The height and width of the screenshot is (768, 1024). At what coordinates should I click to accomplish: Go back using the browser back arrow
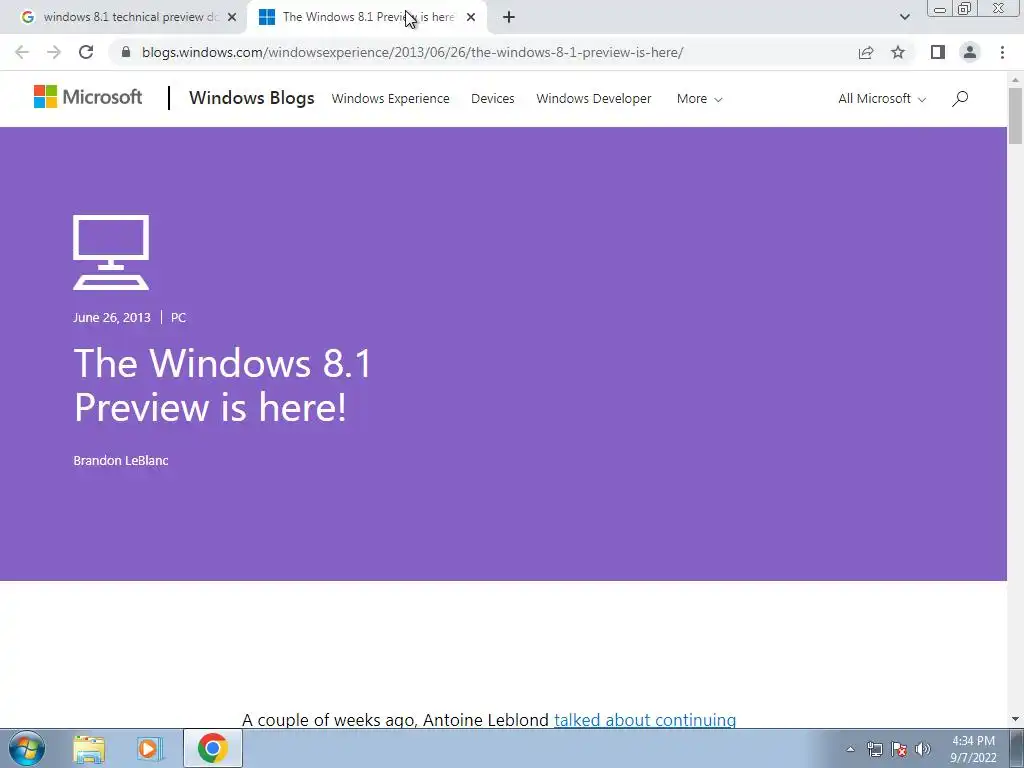22,52
